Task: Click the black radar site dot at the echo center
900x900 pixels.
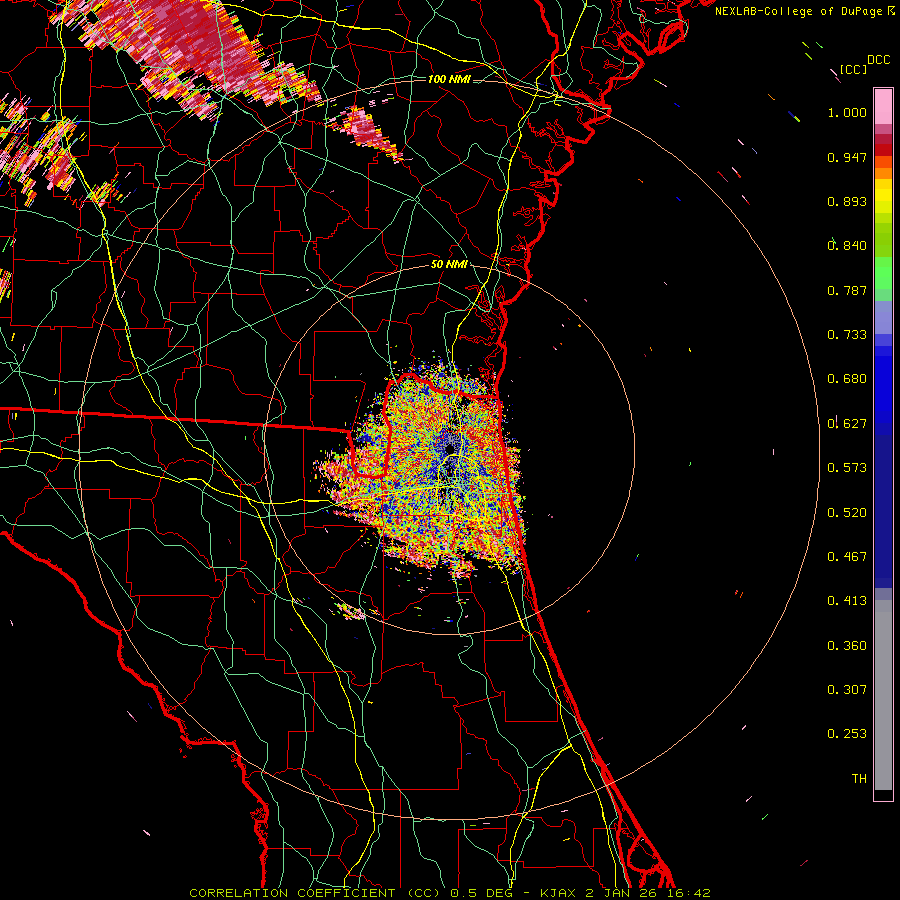Action: 450,448
